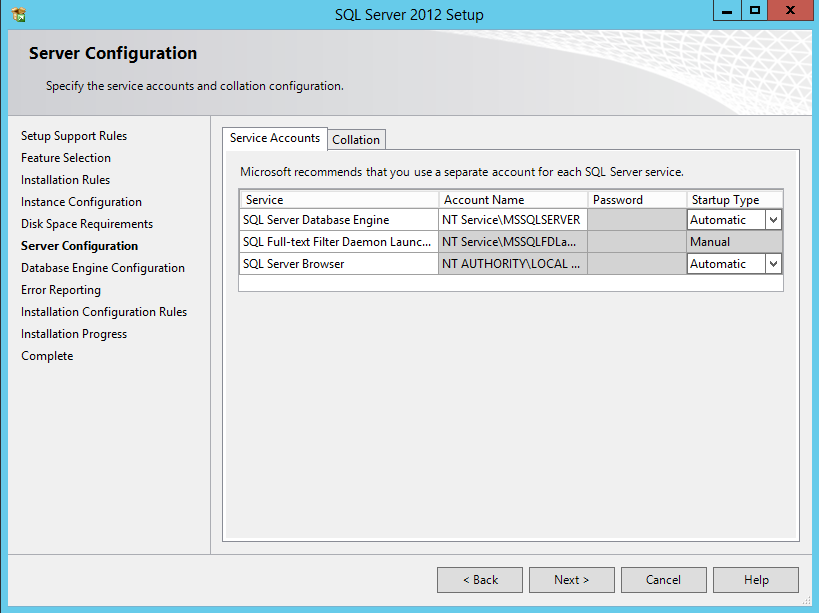
Task: Click the NT Service\MSSQLFDLa... account cell
Action: pos(512,242)
